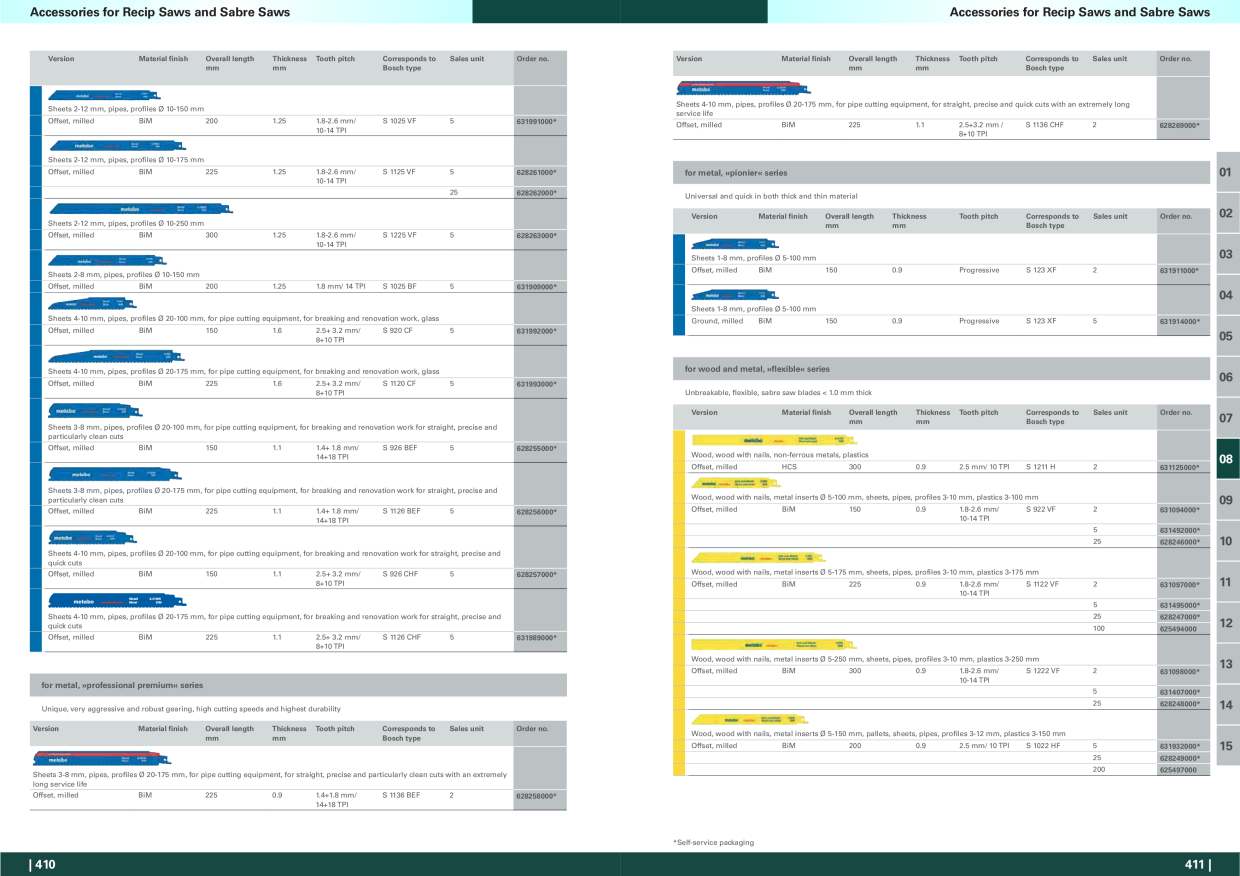This screenshot has width=1240, height=876.
Task: Click order number 628256000*
Action: pyautogui.click(x=536, y=512)
